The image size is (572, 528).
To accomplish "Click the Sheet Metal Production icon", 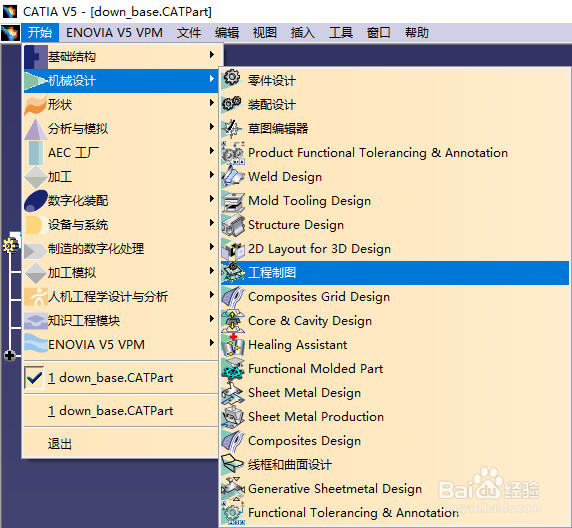I will click(233, 417).
